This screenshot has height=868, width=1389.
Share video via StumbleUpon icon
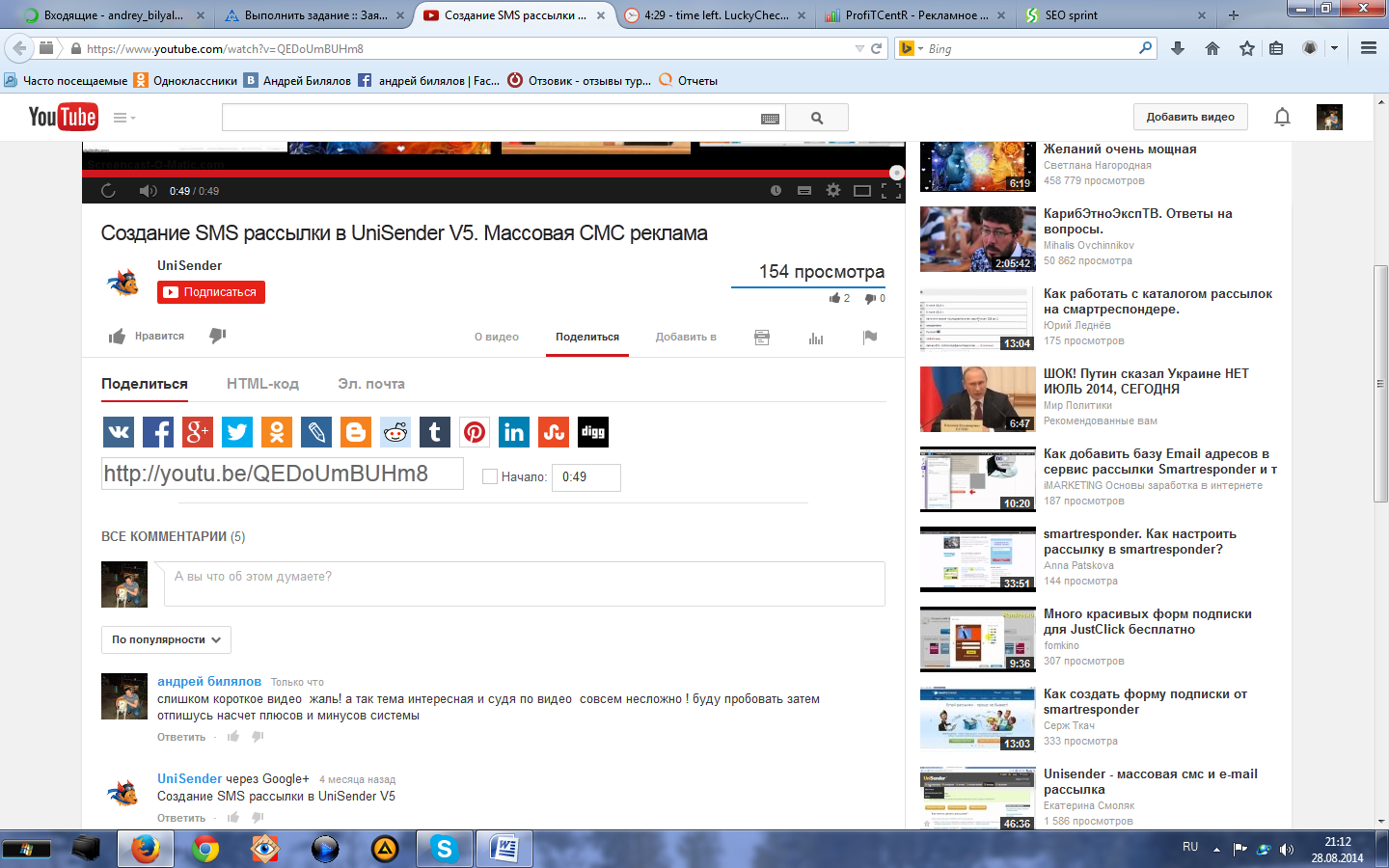click(x=554, y=432)
